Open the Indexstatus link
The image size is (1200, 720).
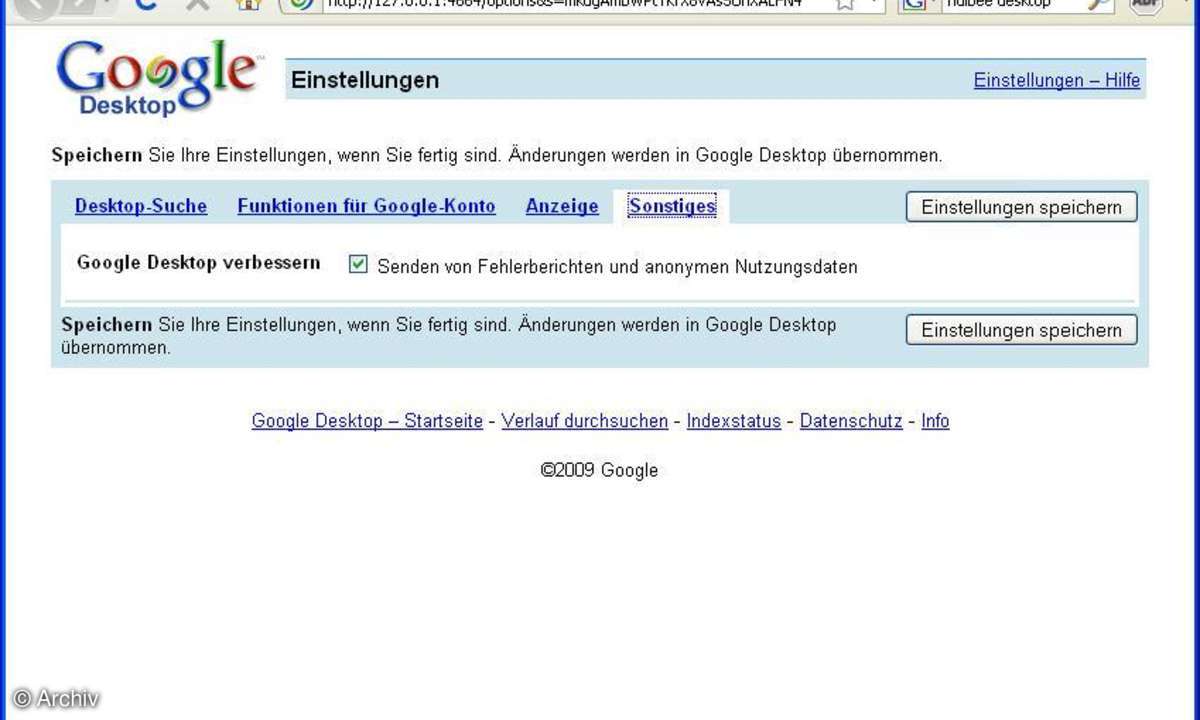(x=734, y=421)
